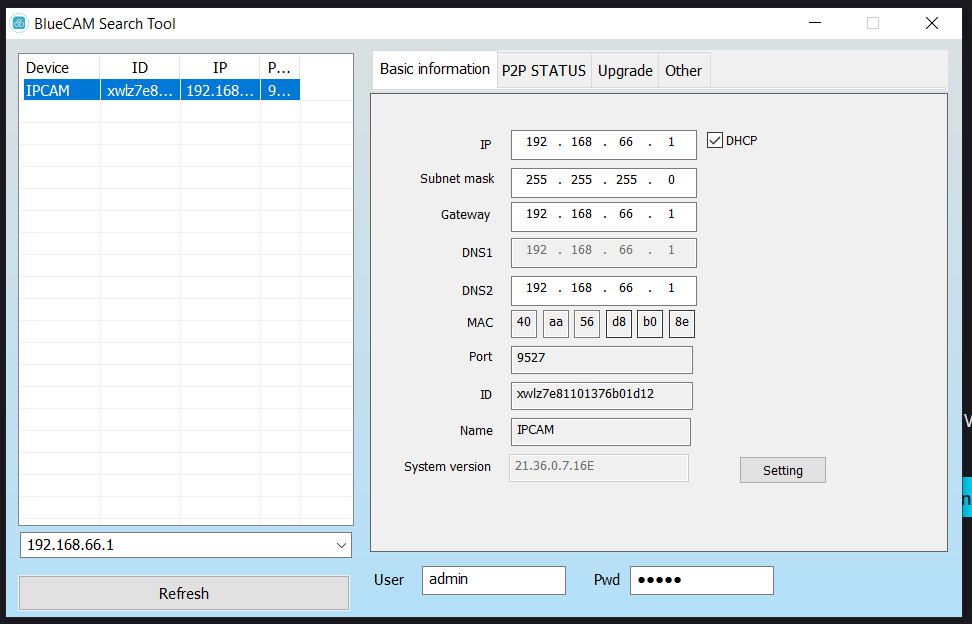Click the Setting button
The height and width of the screenshot is (624, 972).
pos(783,470)
